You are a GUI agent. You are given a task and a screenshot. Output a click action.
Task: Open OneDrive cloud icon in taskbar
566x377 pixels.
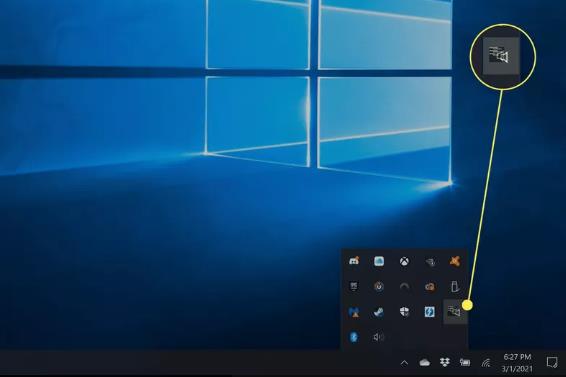425,362
